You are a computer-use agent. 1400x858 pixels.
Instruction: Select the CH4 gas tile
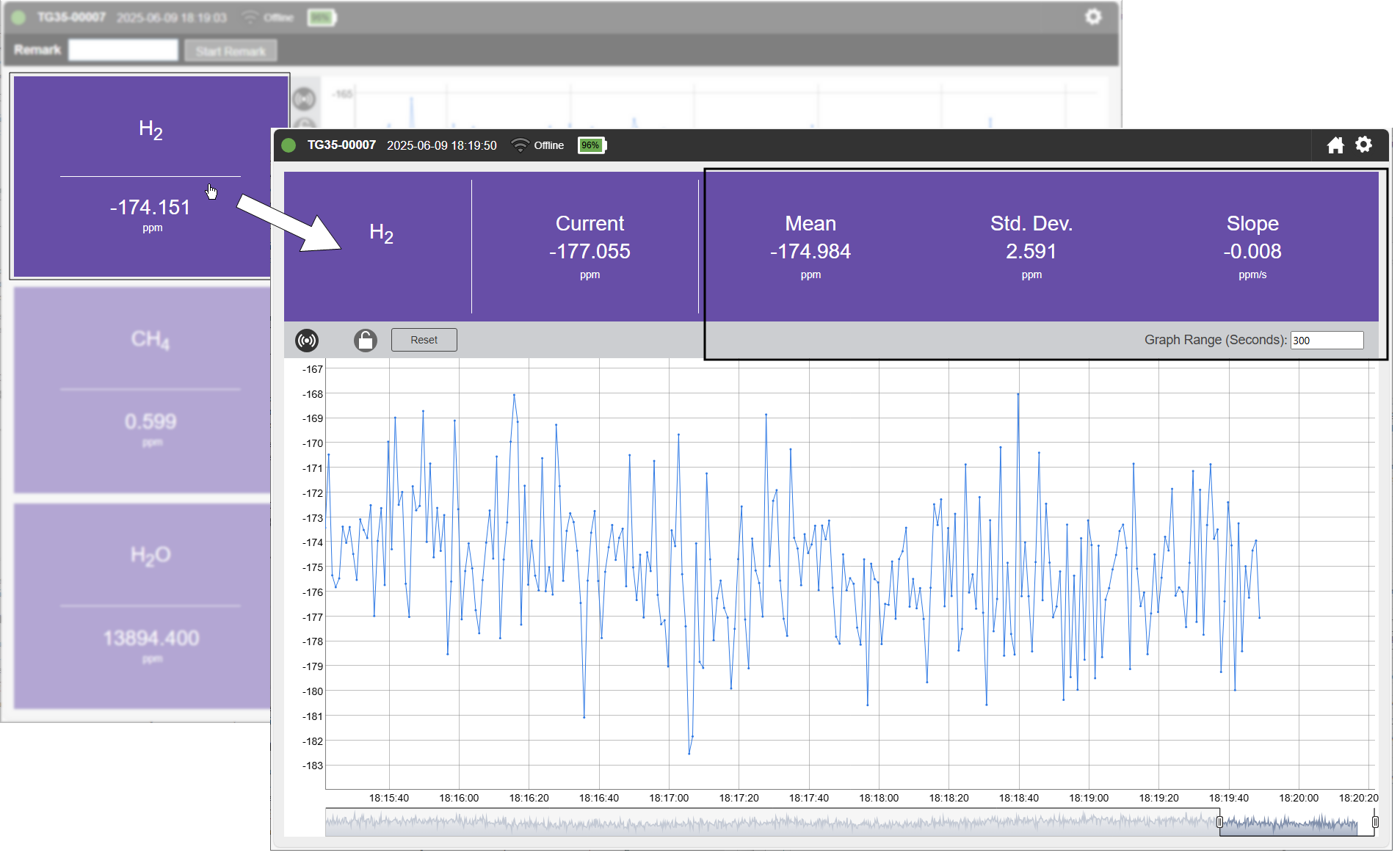143,389
